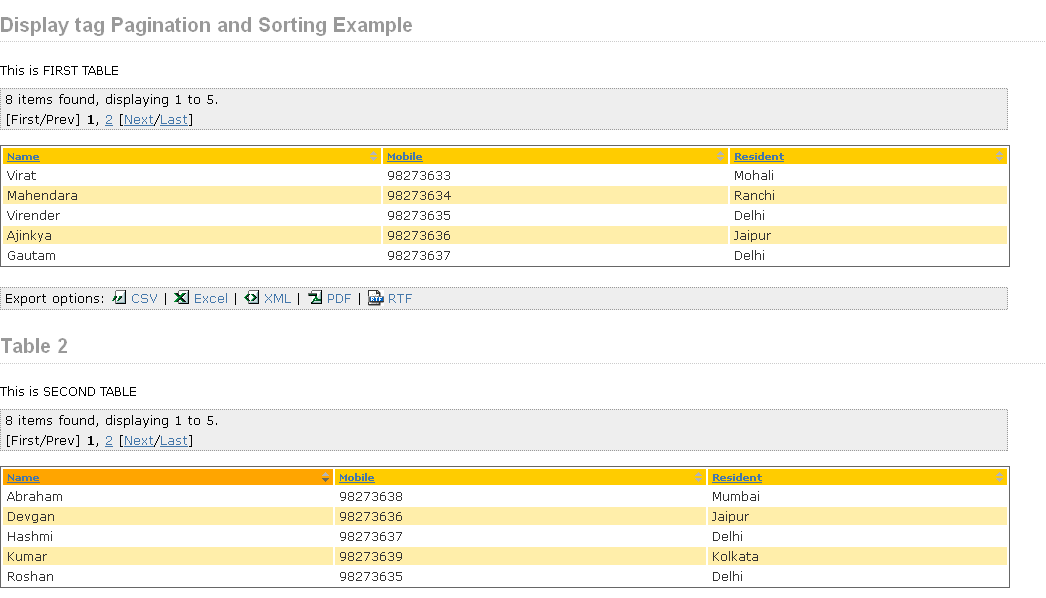Click the Excel export icon
Viewport: 1046px width, 598px height.
tap(181, 298)
